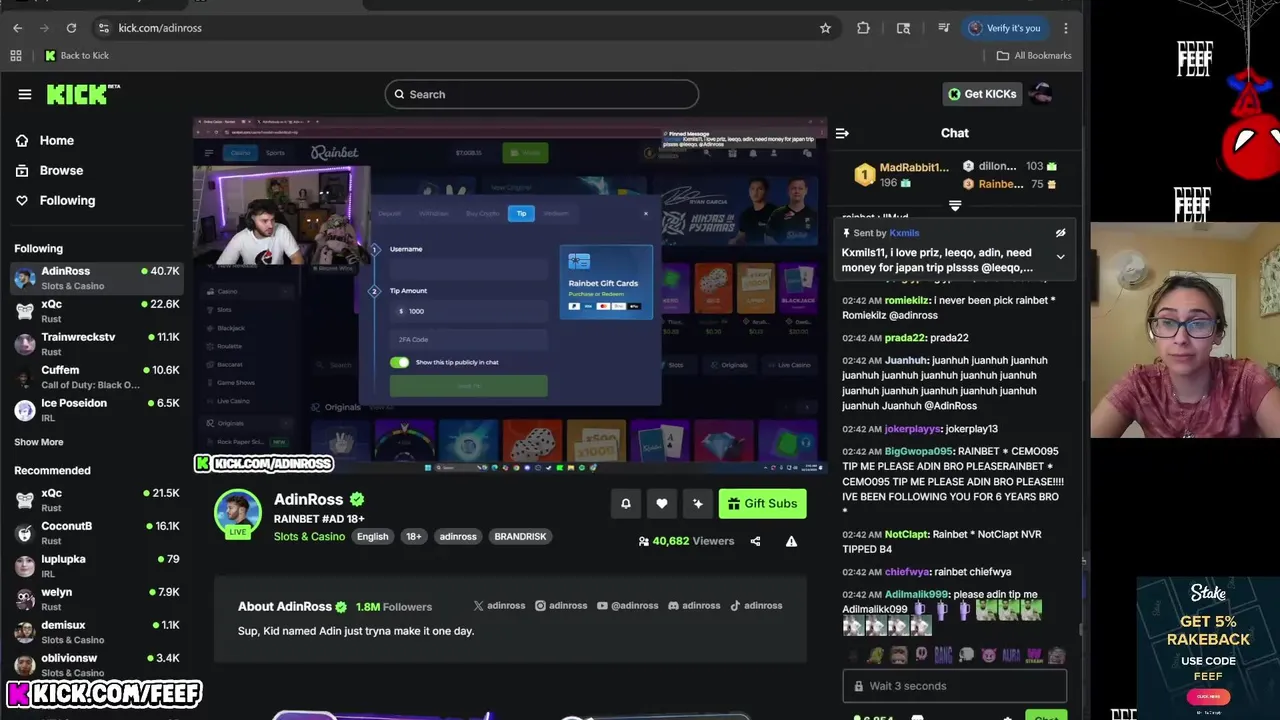Open @adinross YouTube link

[627, 605]
